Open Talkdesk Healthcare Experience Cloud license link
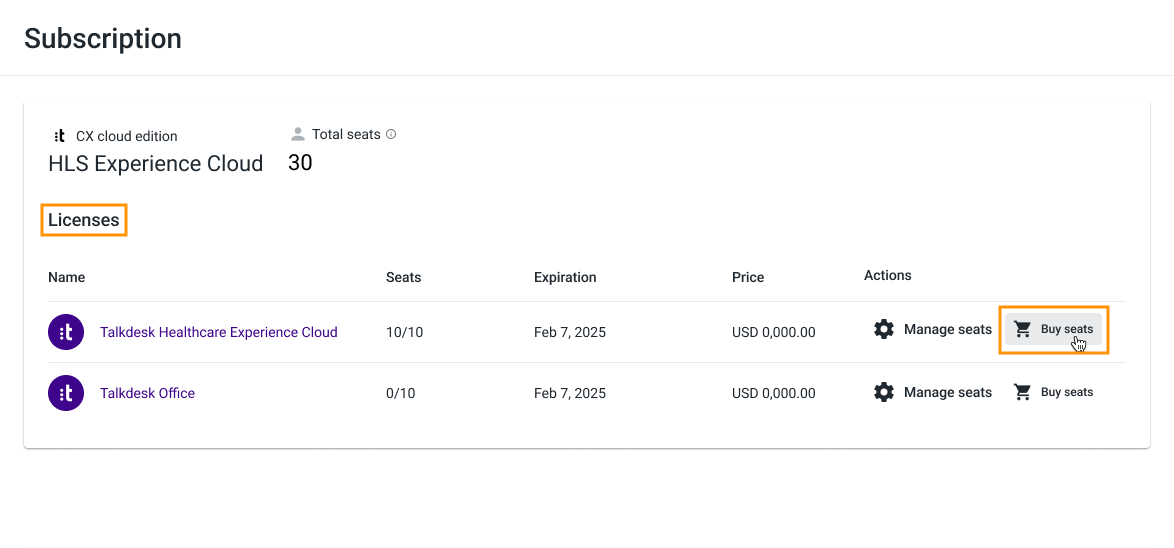 [219, 332]
